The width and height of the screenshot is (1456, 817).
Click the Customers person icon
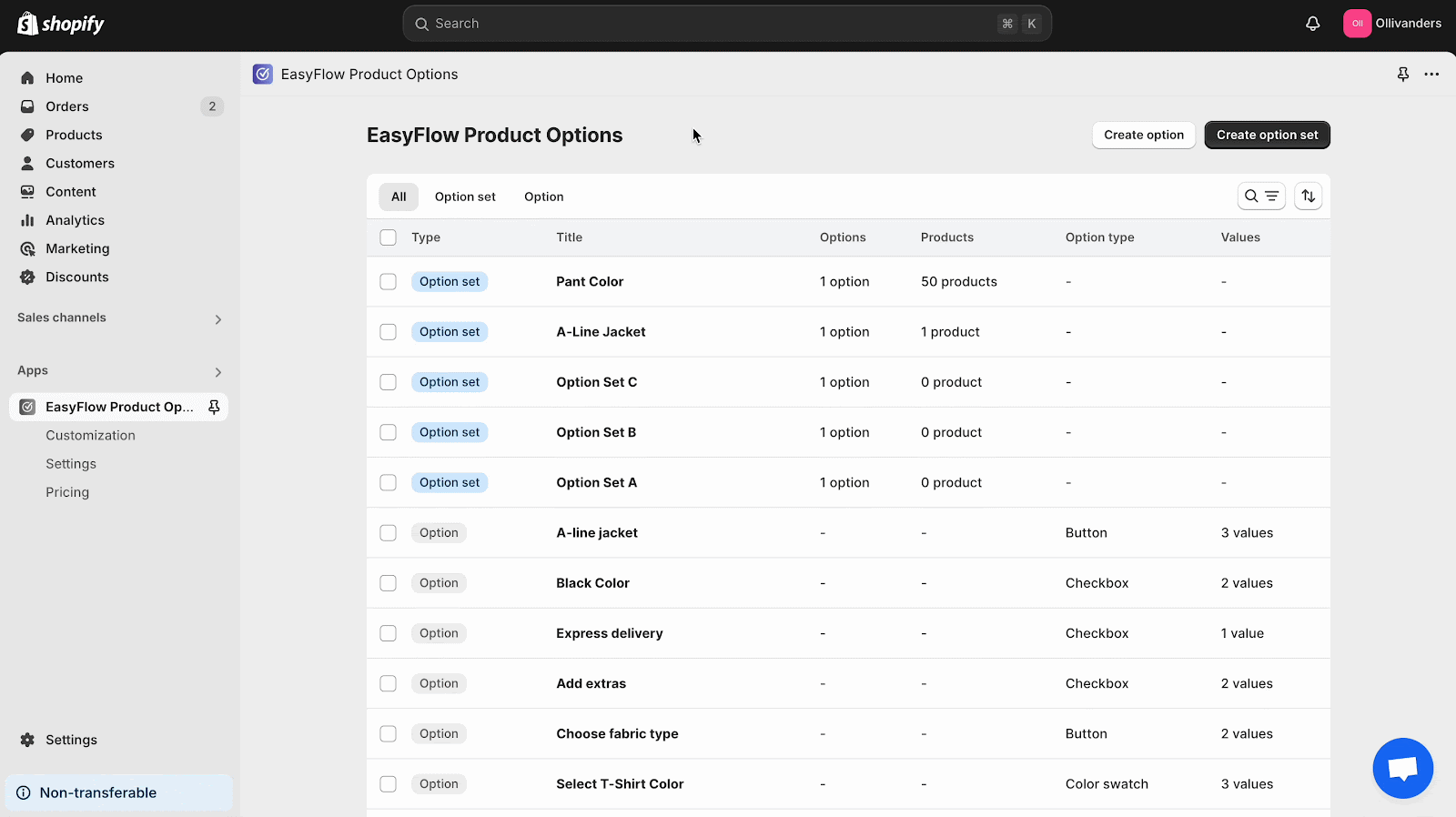(27, 163)
